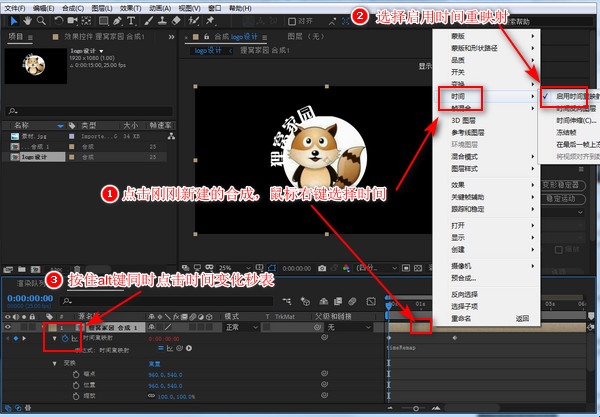Open the logo composition name dropdown arrow
600x417 pixels.
[x=101, y=51]
